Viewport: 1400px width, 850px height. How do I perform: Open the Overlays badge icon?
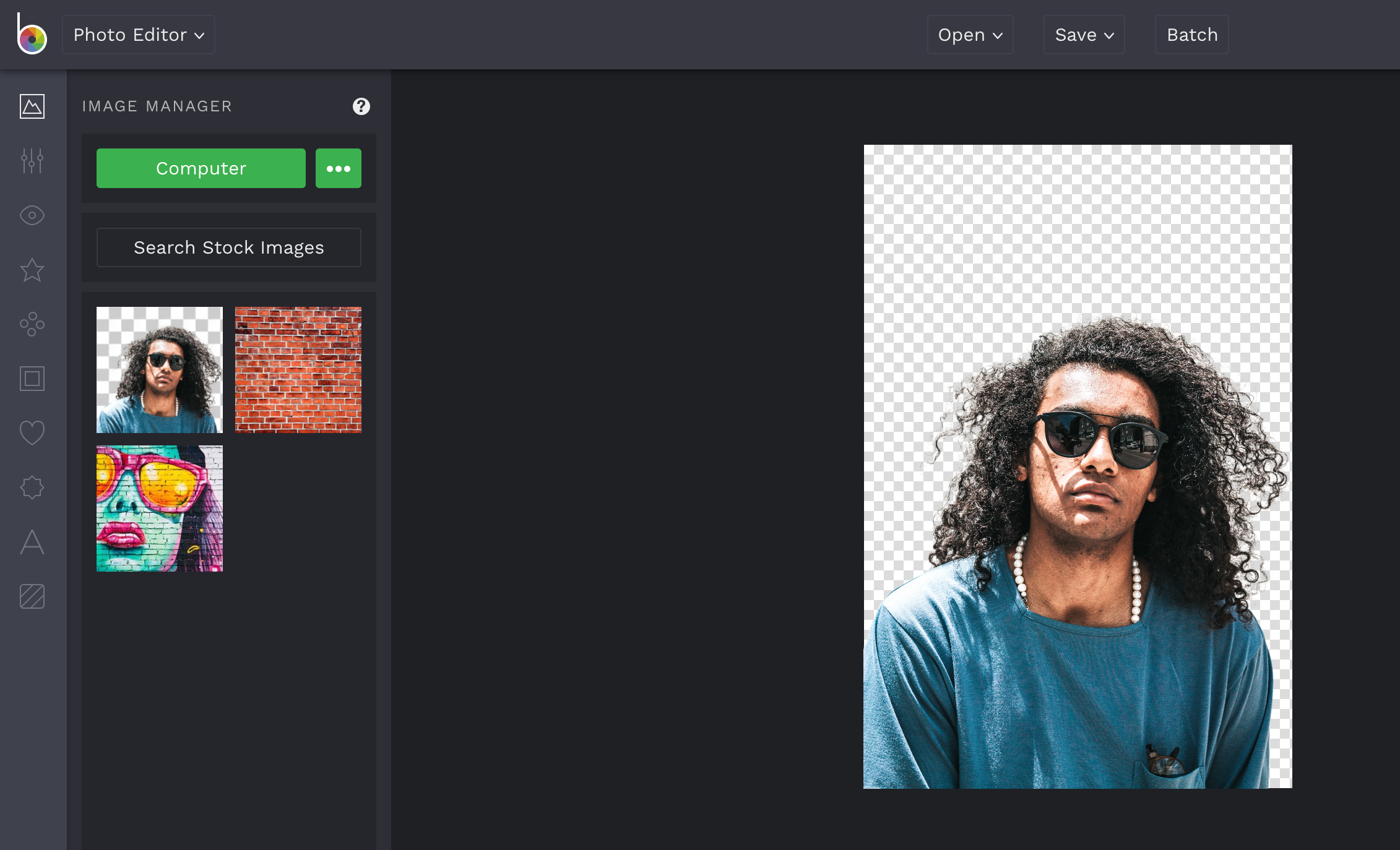(32, 487)
